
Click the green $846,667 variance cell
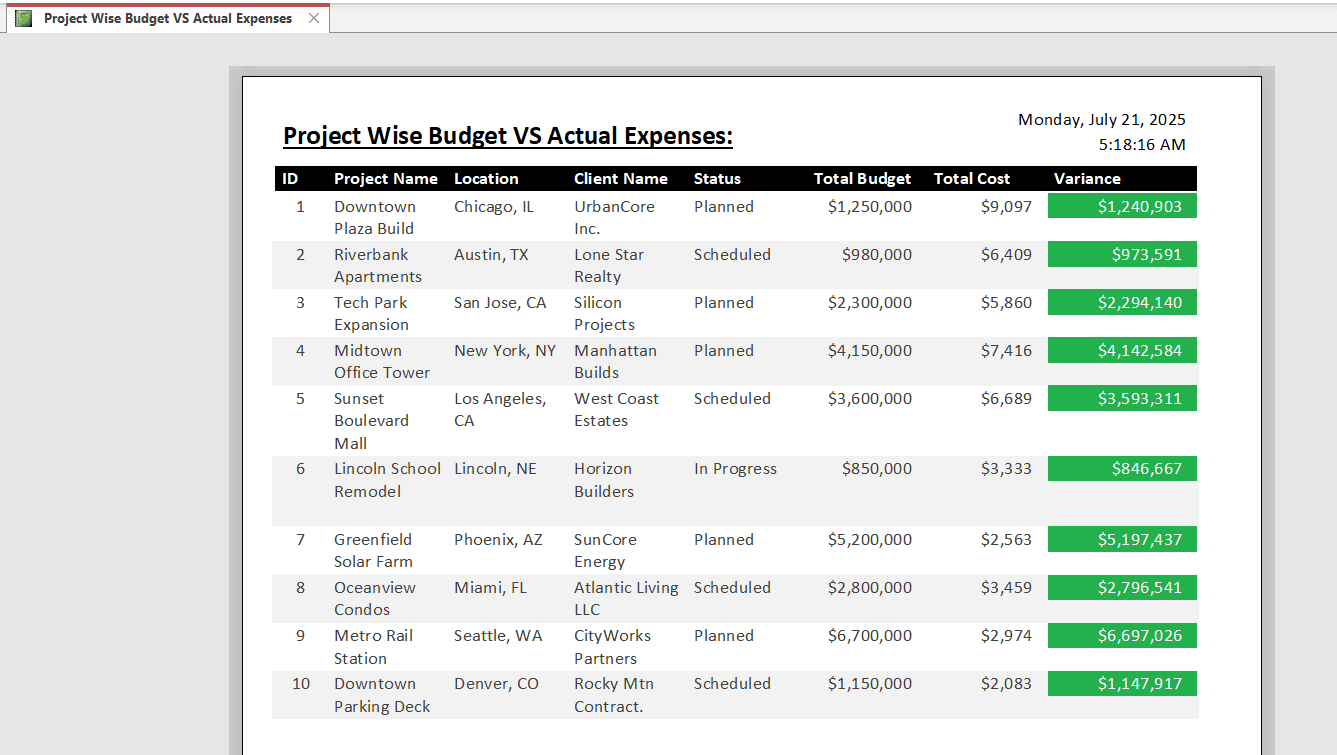1122,469
